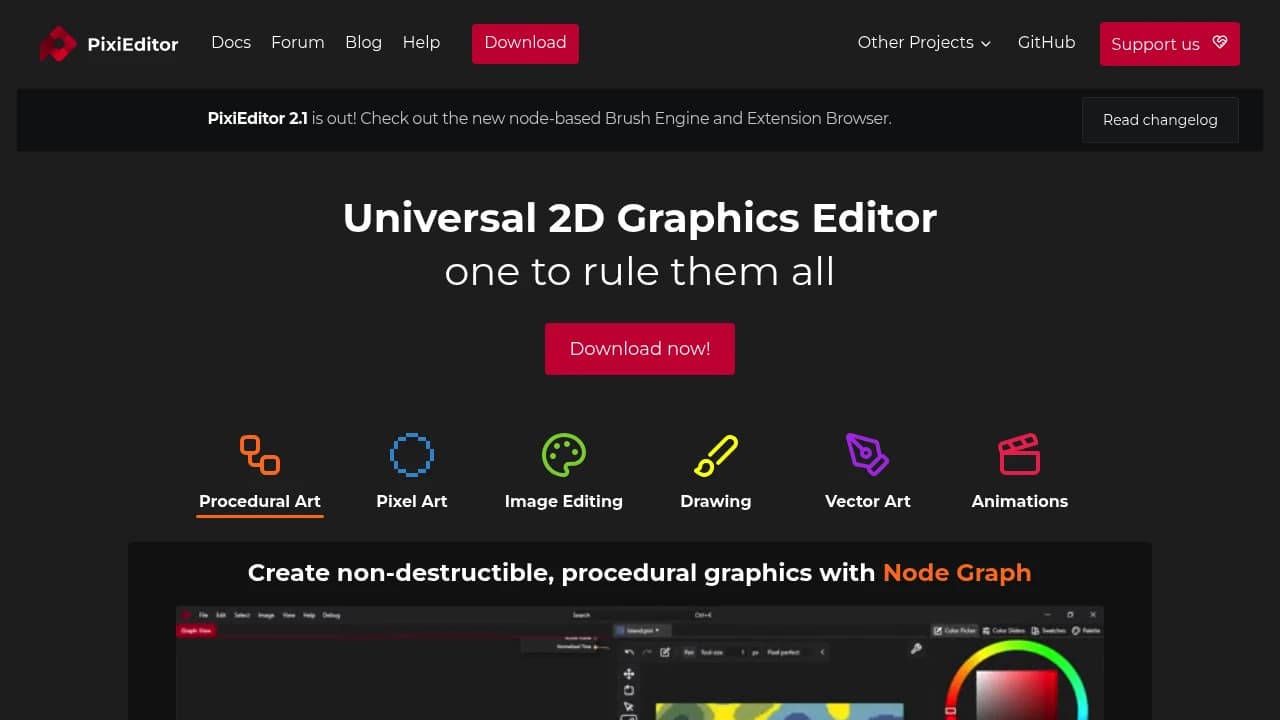Screen dimensions: 1280x720
Task: Open the Blog page
Action: pos(363,42)
